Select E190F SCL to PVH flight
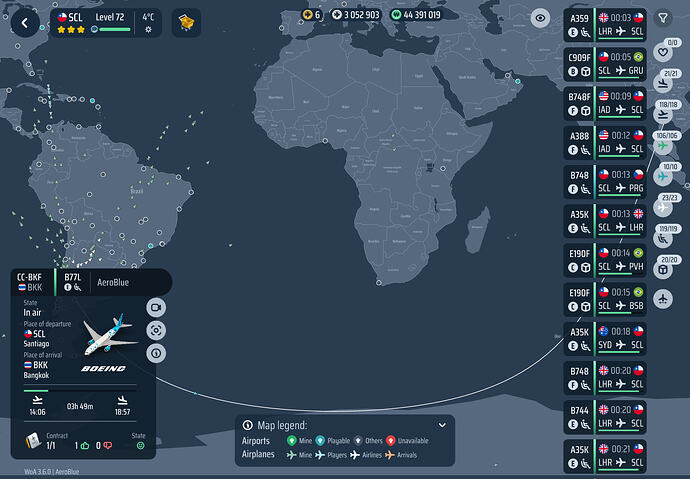 tap(605, 260)
